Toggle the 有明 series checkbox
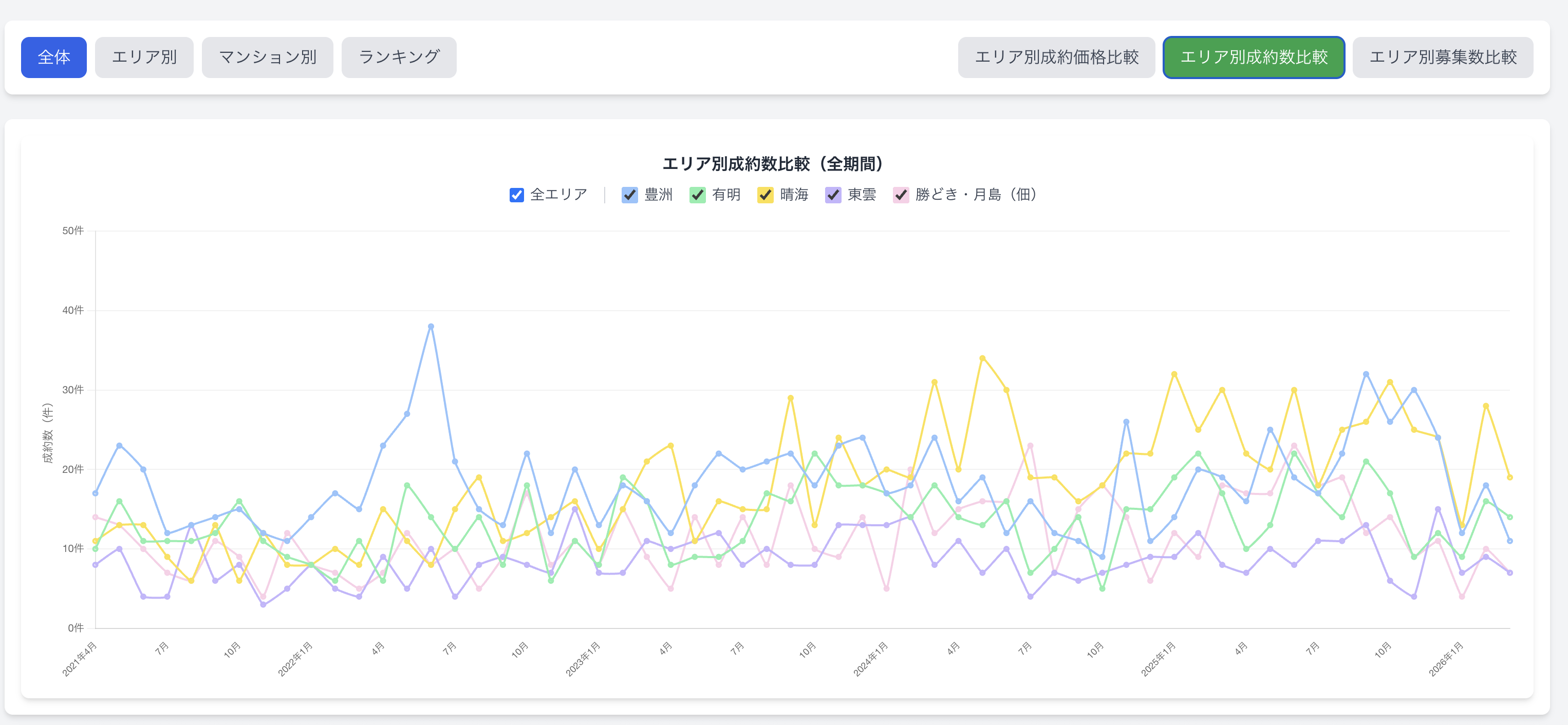This screenshot has height=725, width=1568. (x=698, y=195)
